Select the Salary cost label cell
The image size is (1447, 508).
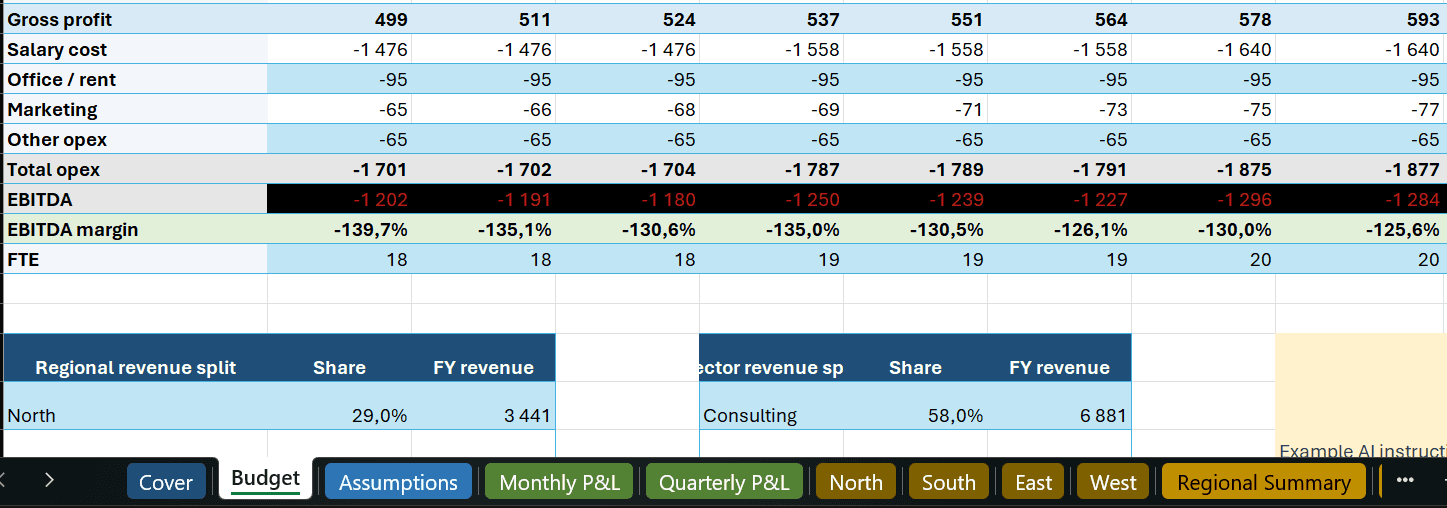[x=135, y=49]
